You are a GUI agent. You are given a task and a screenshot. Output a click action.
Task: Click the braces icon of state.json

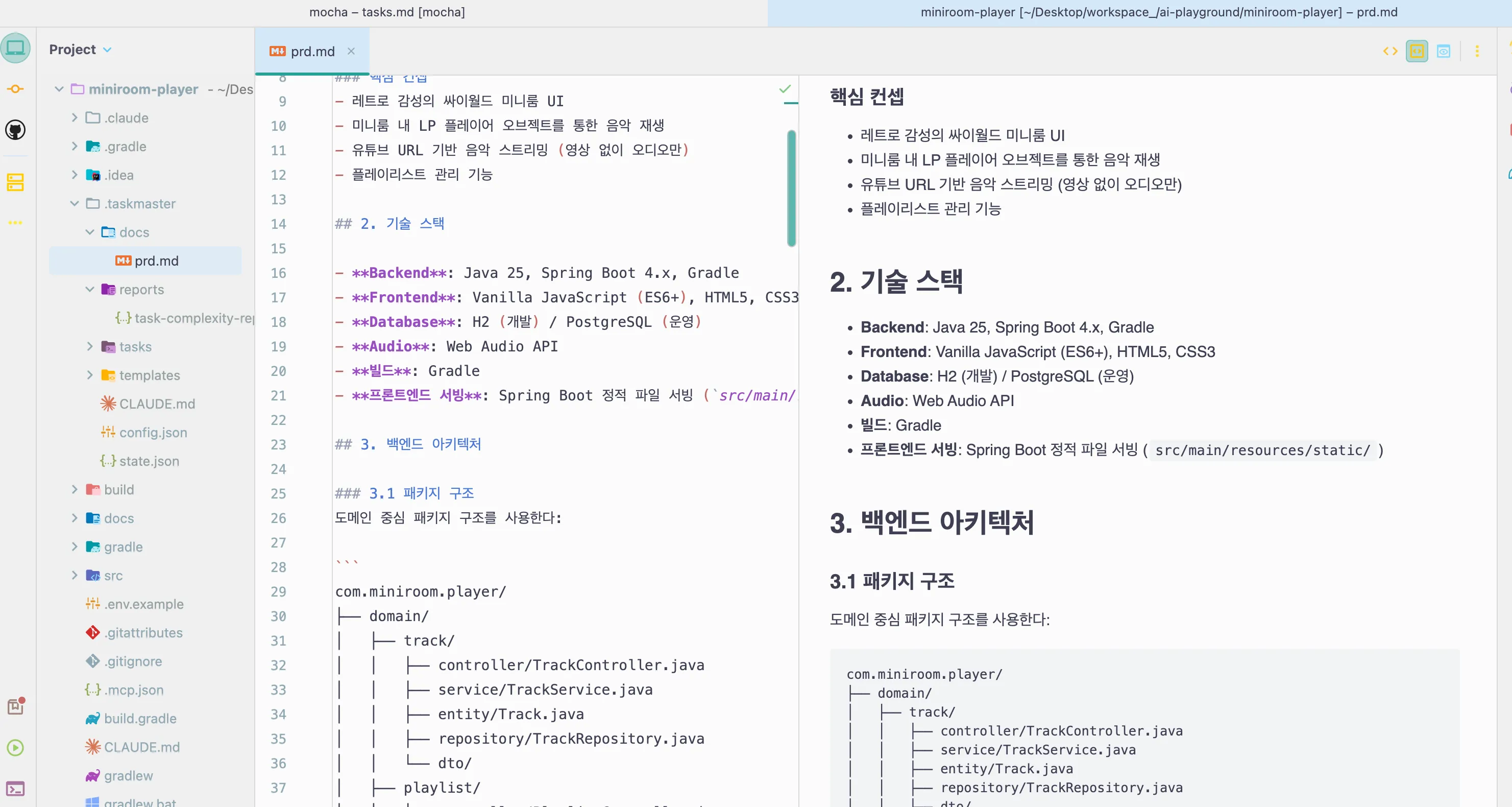pos(108,461)
